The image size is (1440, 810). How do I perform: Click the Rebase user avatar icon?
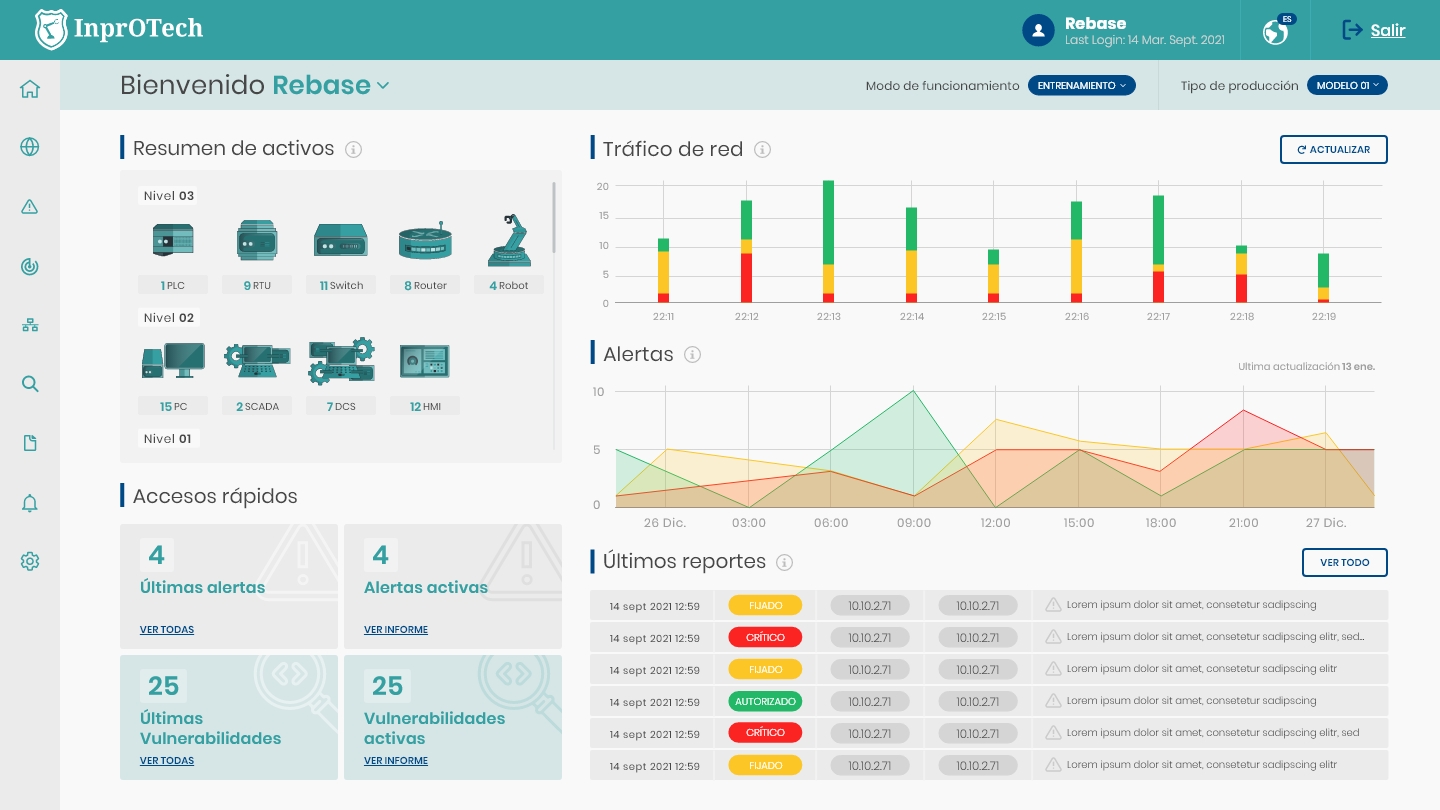coord(1038,30)
